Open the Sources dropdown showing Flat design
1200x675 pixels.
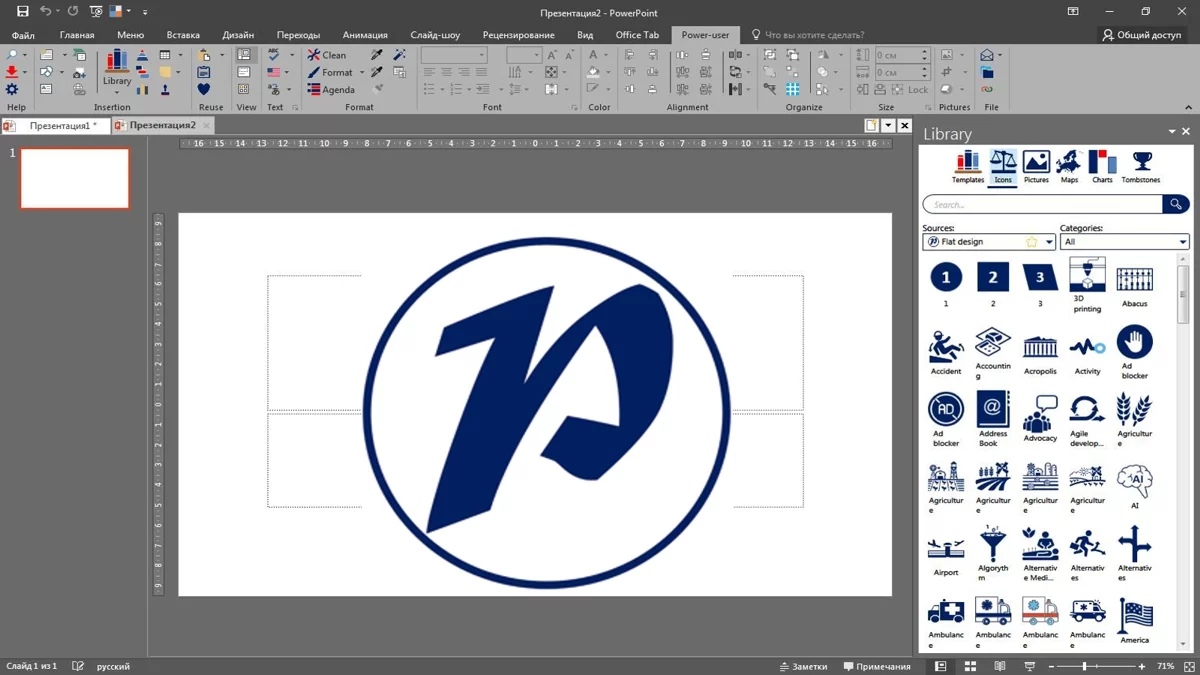pyautogui.click(x=989, y=242)
